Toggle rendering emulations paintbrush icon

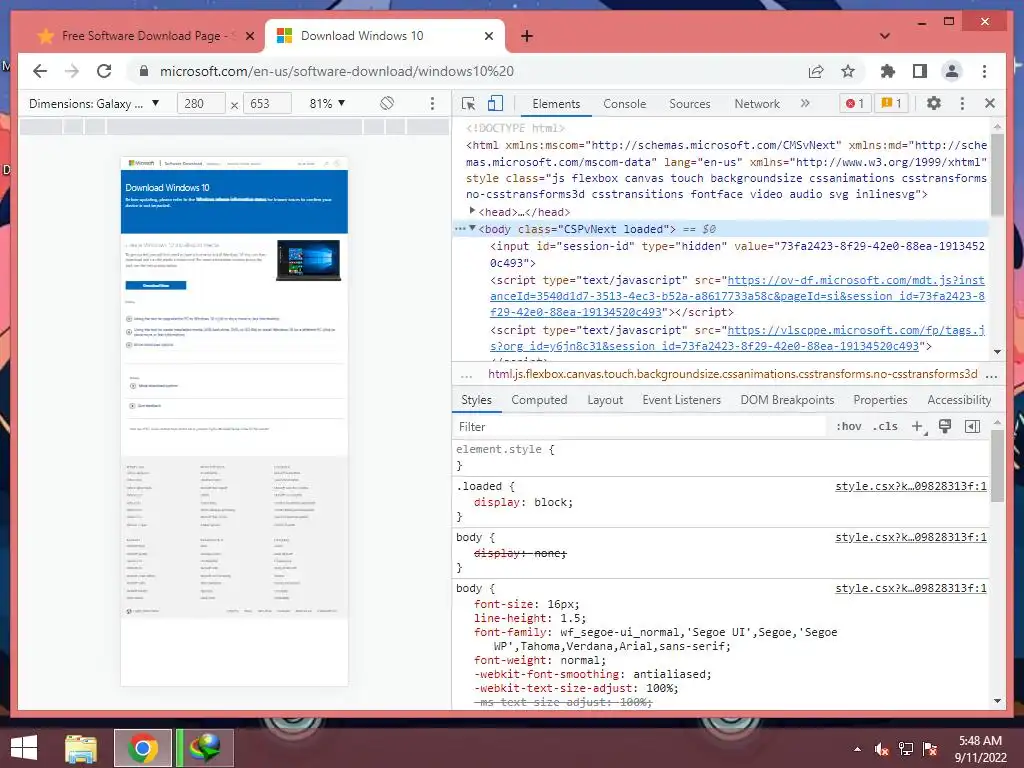[x=944, y=426]
